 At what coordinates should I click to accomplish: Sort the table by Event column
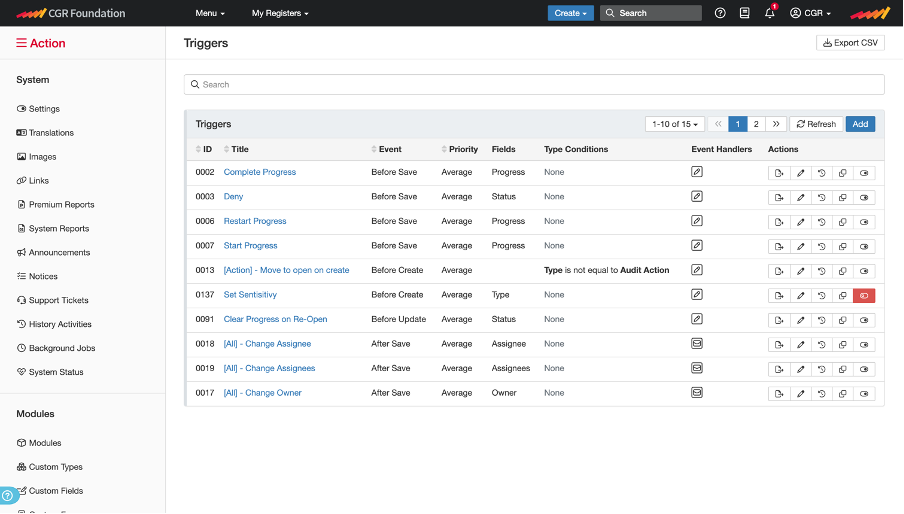[386, 149]
